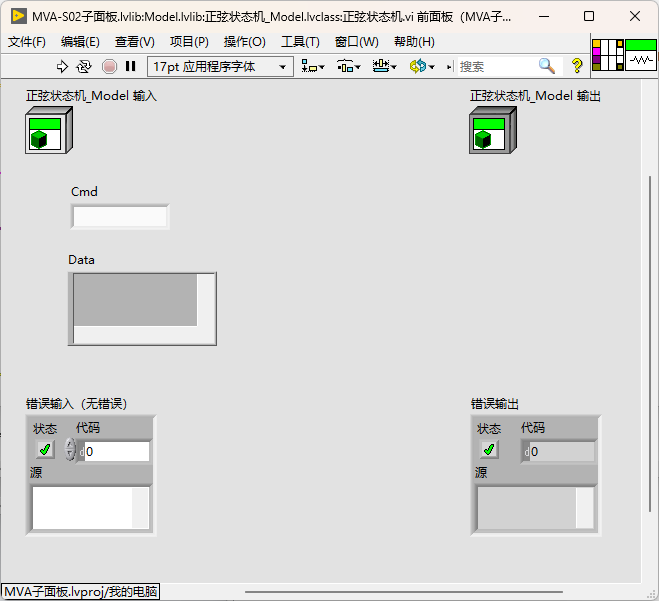Click the Cmd label
This screenshot has width=659, height=601.
[84, 192]
